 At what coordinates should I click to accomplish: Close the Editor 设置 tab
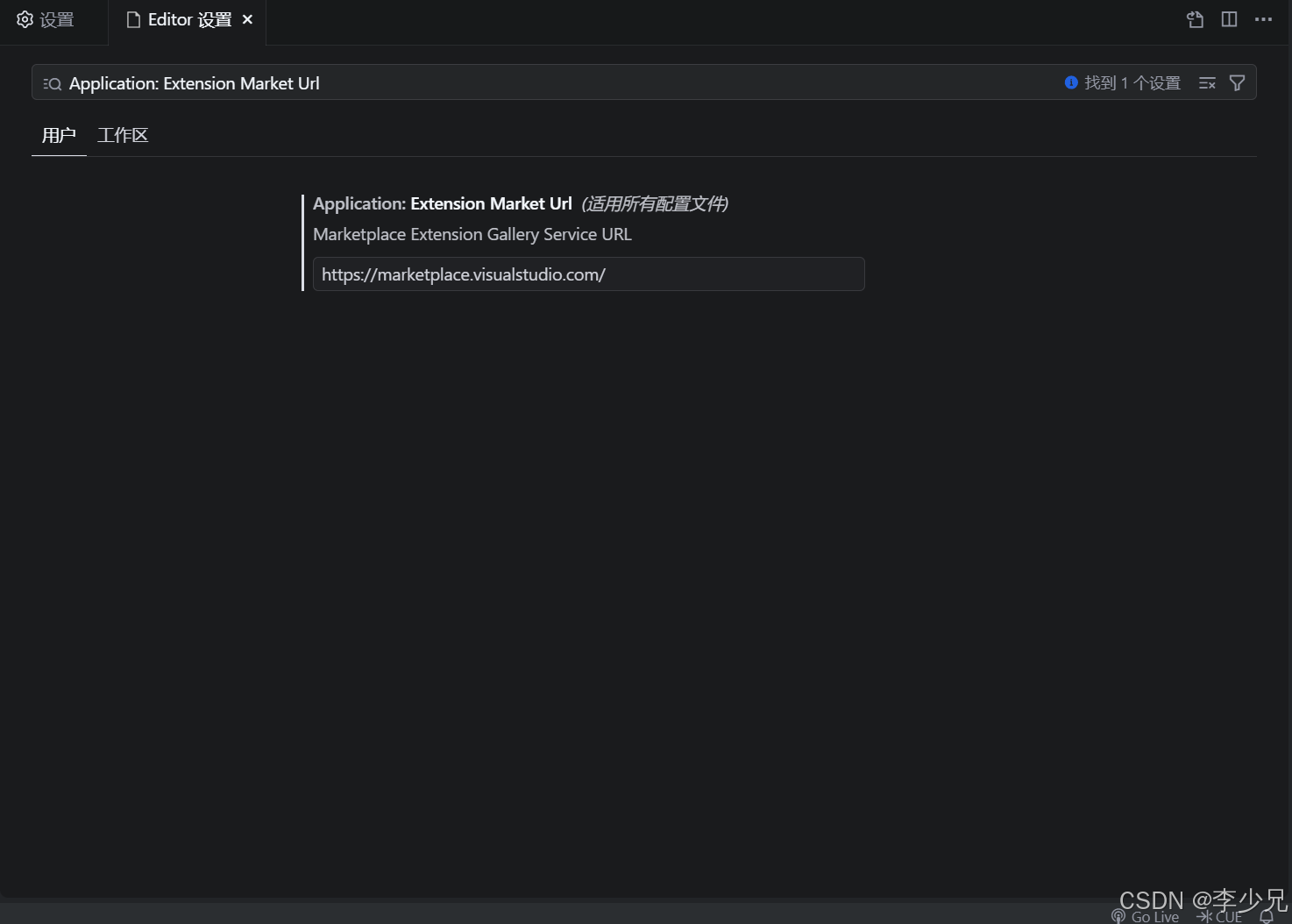(x=248, y=19)
